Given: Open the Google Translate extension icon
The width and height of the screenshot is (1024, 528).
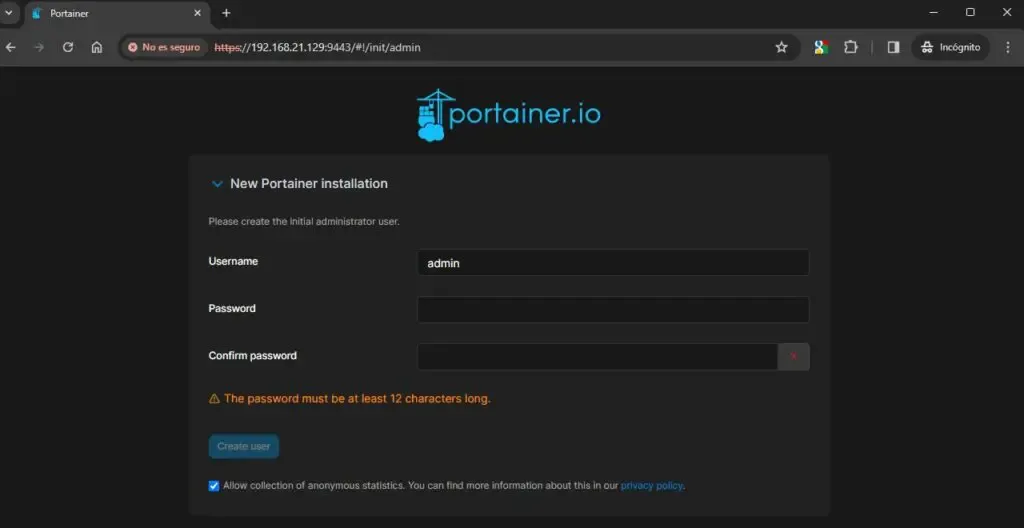Looking at the screenshot, I should pos(821,47).
